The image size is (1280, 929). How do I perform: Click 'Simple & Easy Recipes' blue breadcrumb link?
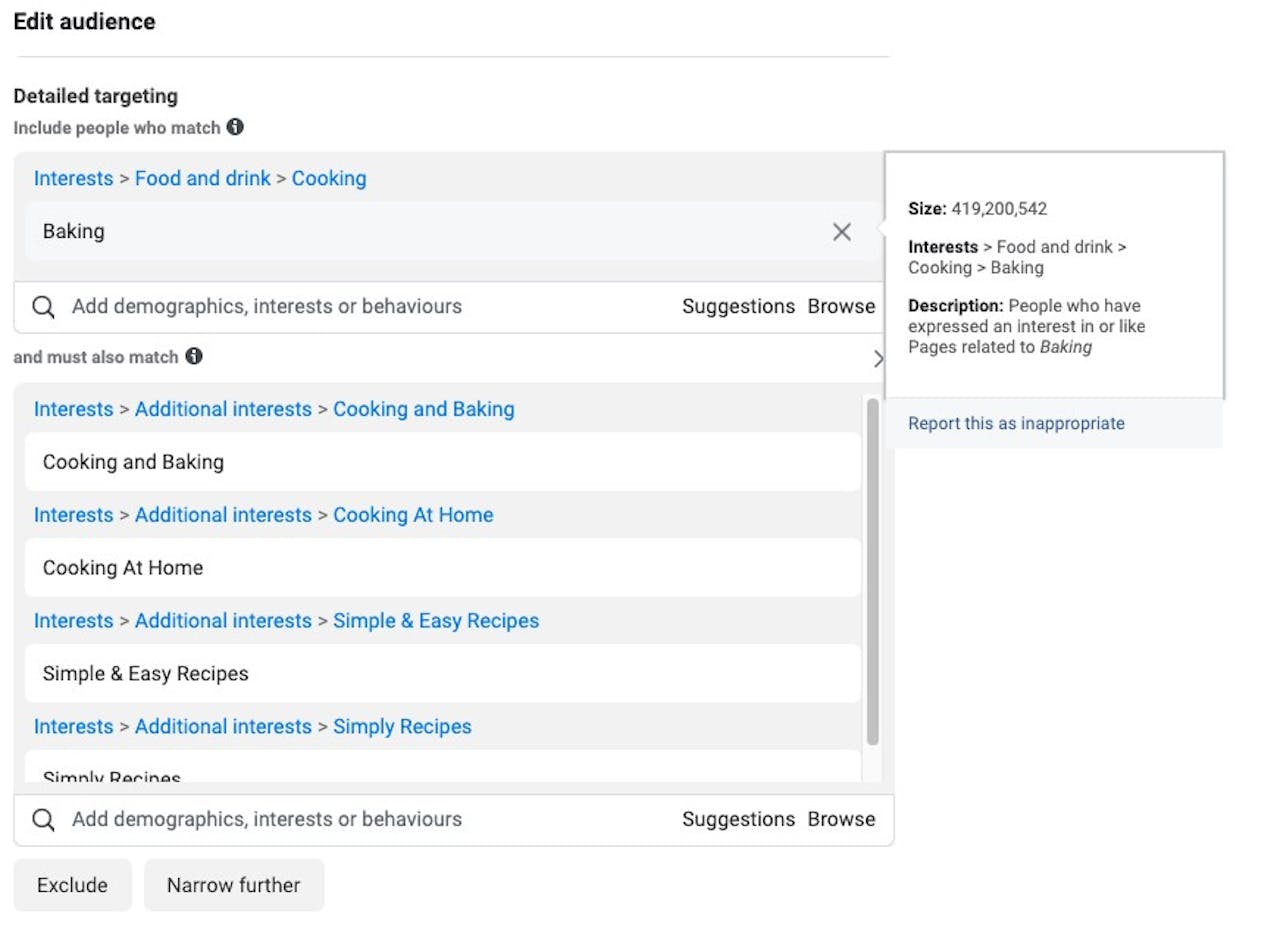point(436,622)
